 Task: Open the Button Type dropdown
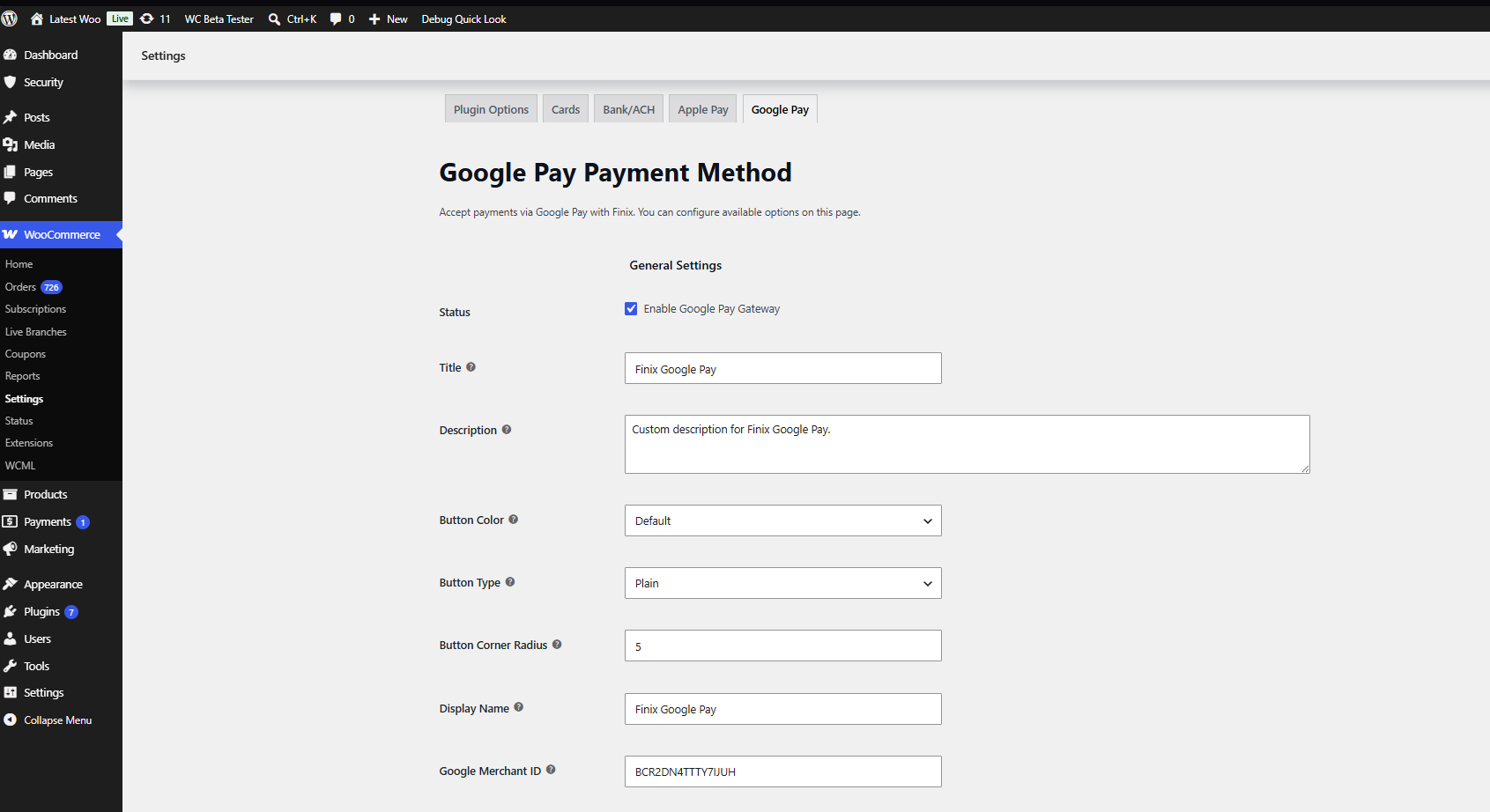point(782,583)
